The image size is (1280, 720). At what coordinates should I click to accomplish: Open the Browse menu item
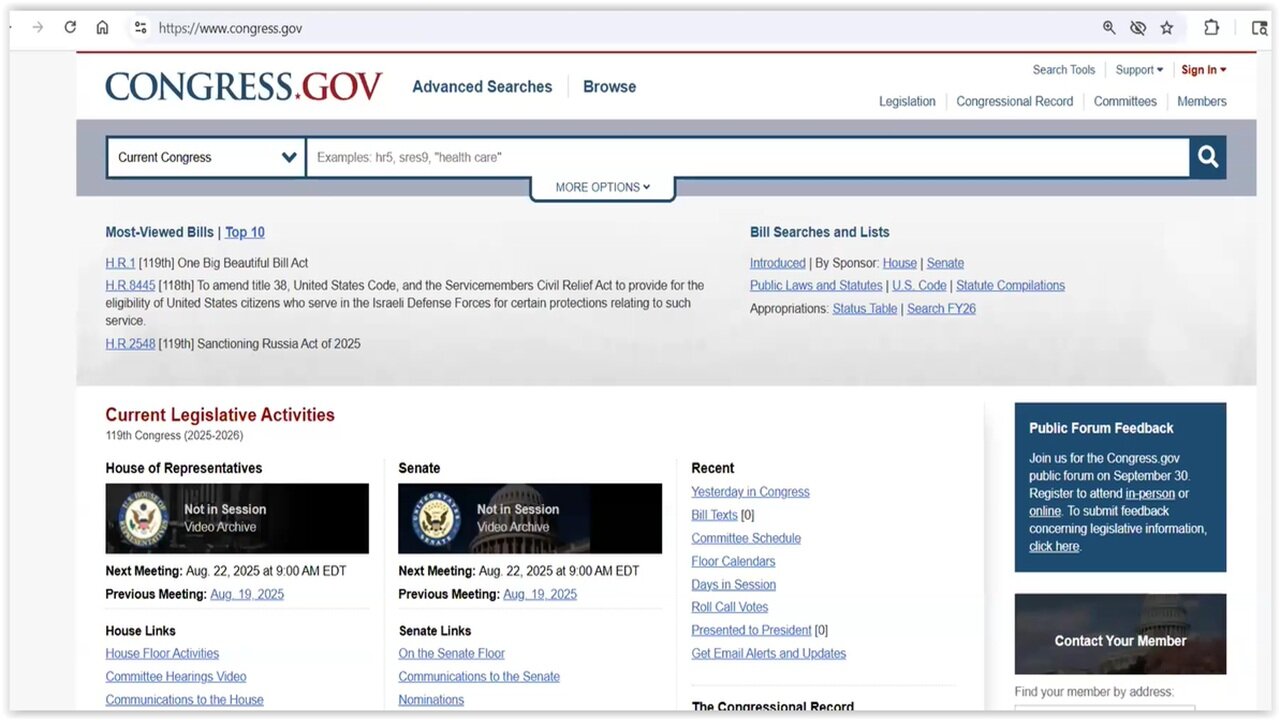(x=609, y=87)
